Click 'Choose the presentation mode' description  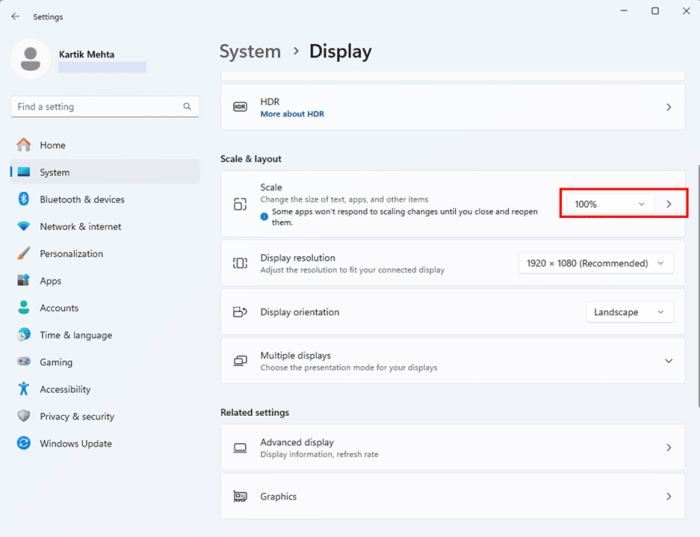[349, 367]
